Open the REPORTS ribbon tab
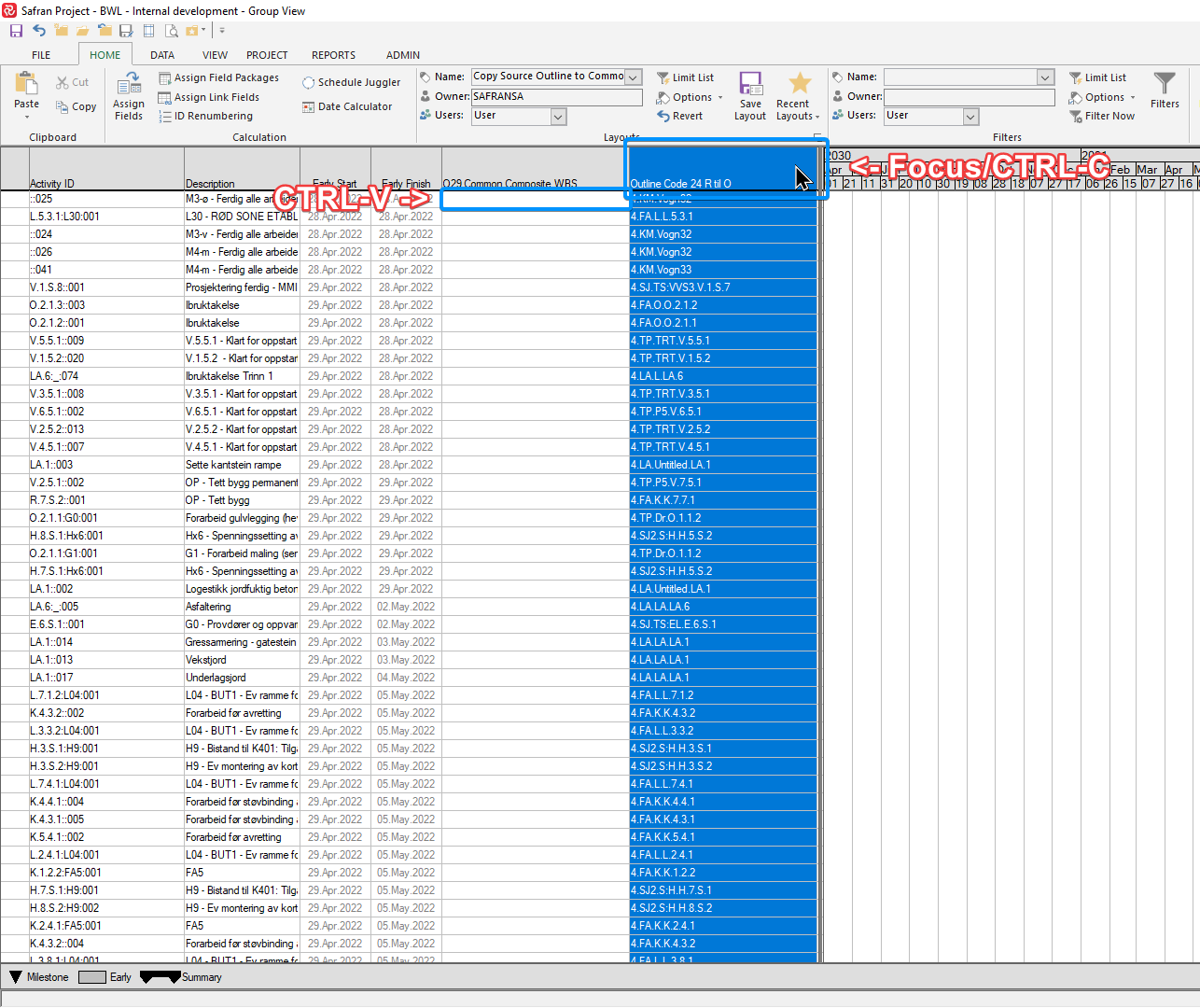This screenshot has width=1200, height=1008. (333, 55)
